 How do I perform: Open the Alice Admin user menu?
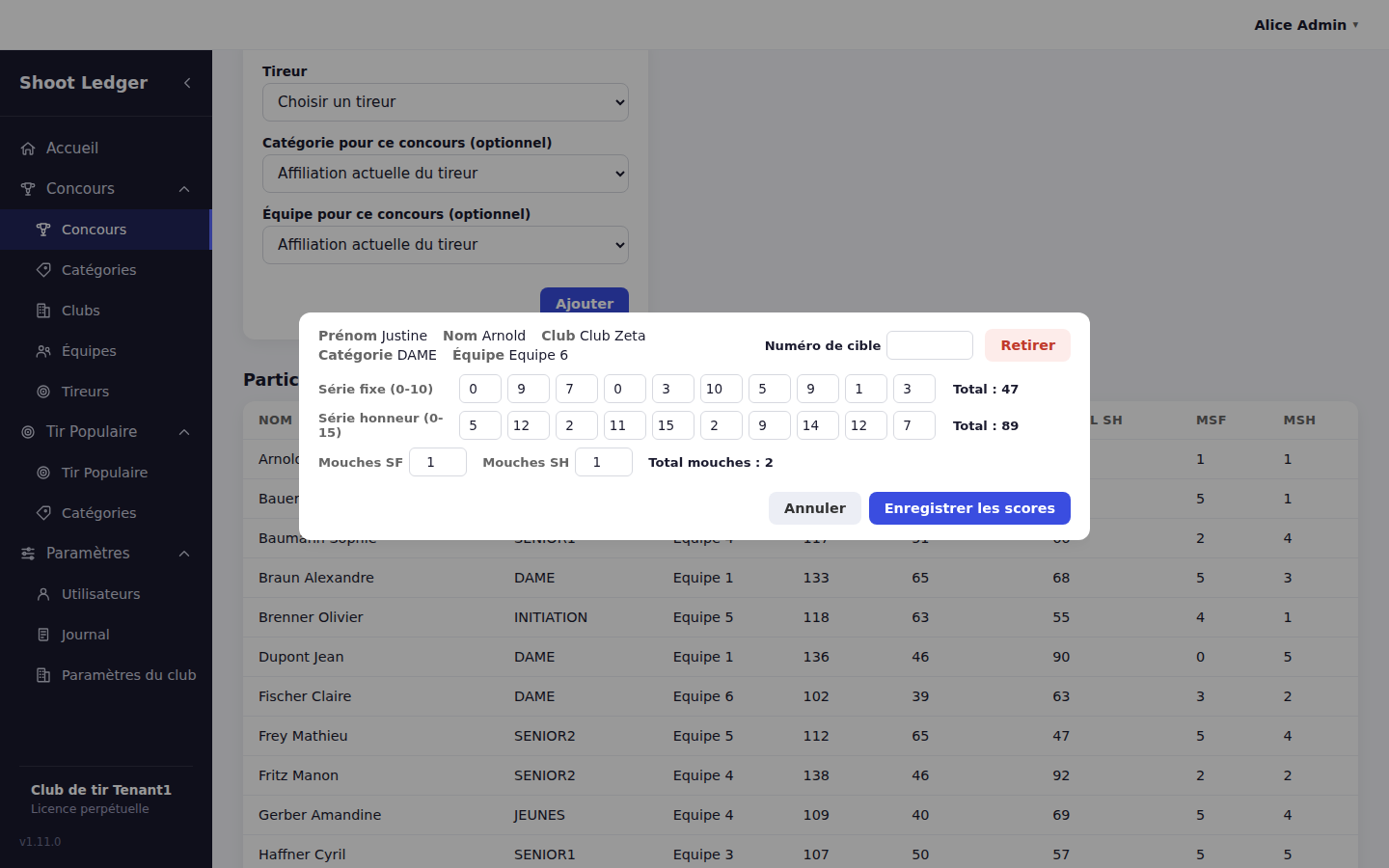click(1306, 25)
